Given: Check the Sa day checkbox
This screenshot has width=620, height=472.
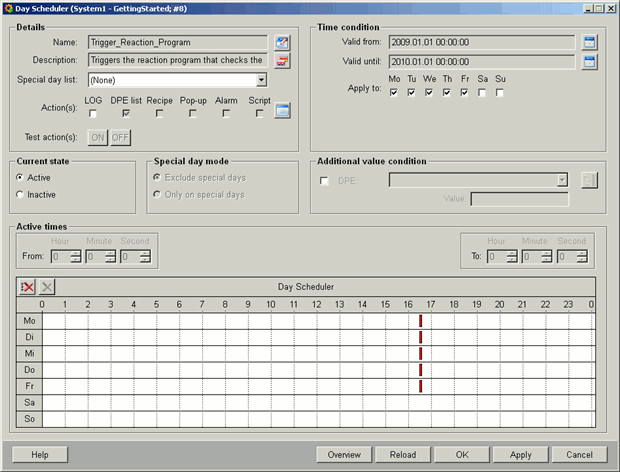Looking at the screenshot, I should (482, 93).
